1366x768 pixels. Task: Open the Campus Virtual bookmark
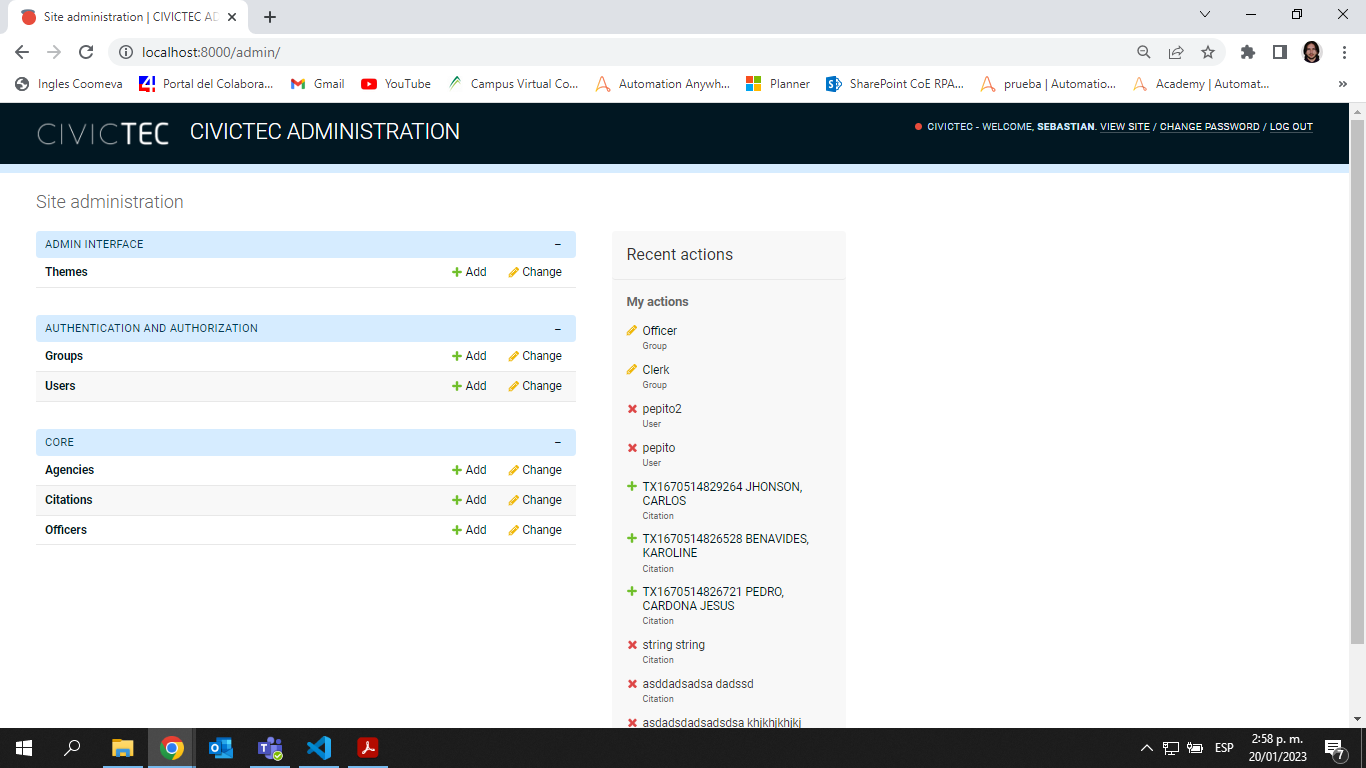(513, 84)
